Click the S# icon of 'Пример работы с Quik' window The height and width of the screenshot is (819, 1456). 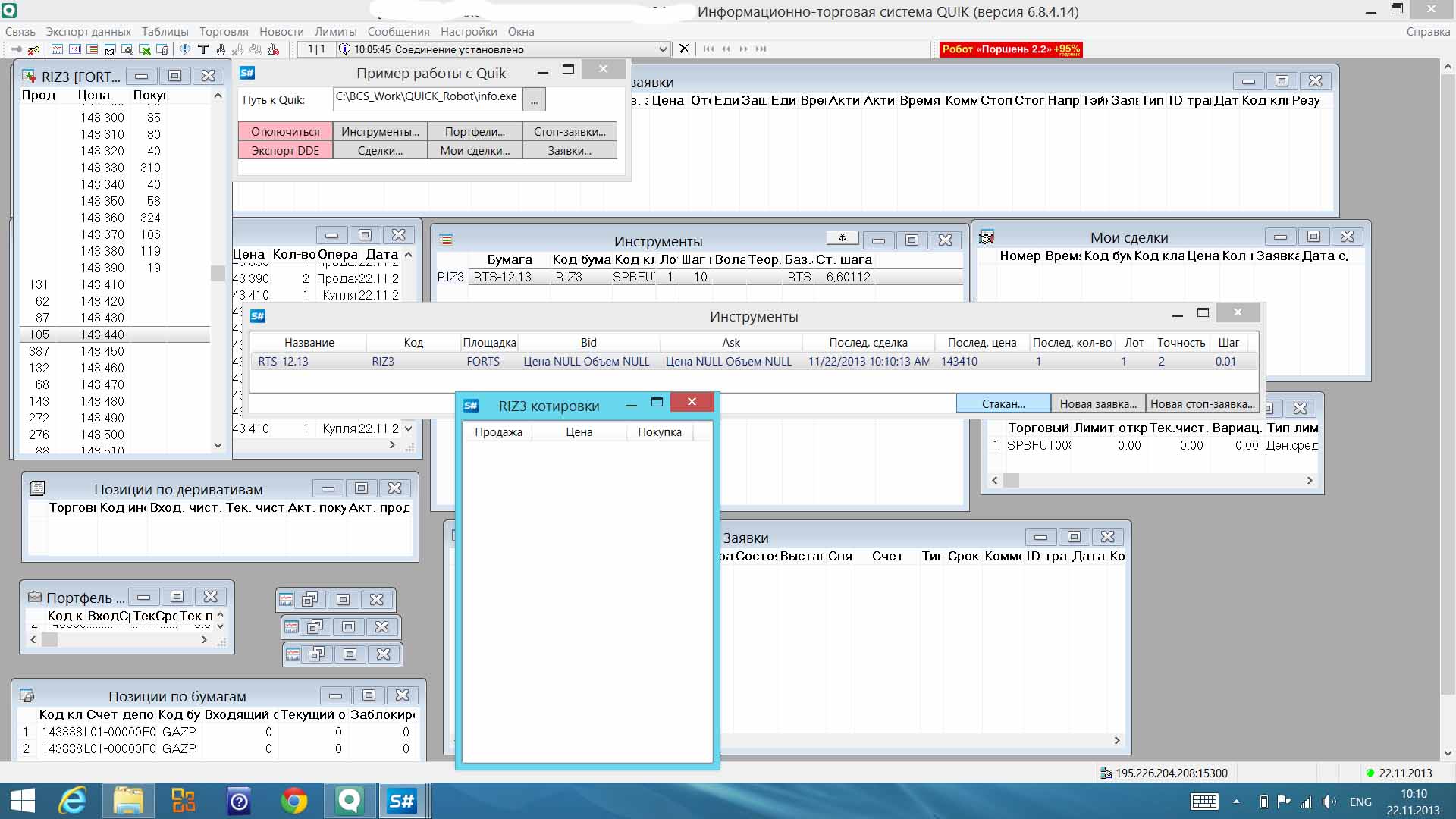(247, 73)
